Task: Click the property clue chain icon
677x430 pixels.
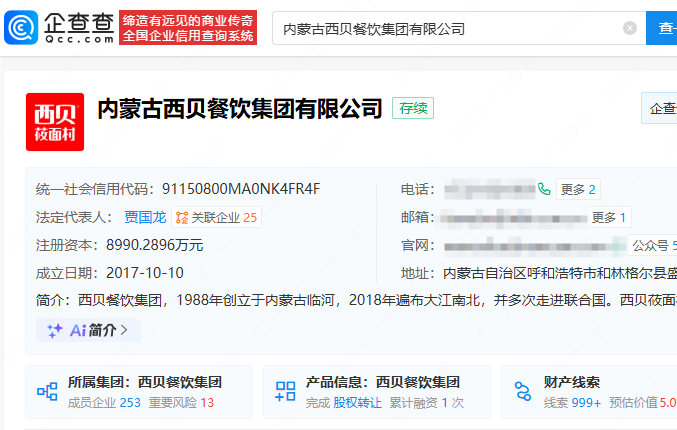Action: (x=523, y=391)
